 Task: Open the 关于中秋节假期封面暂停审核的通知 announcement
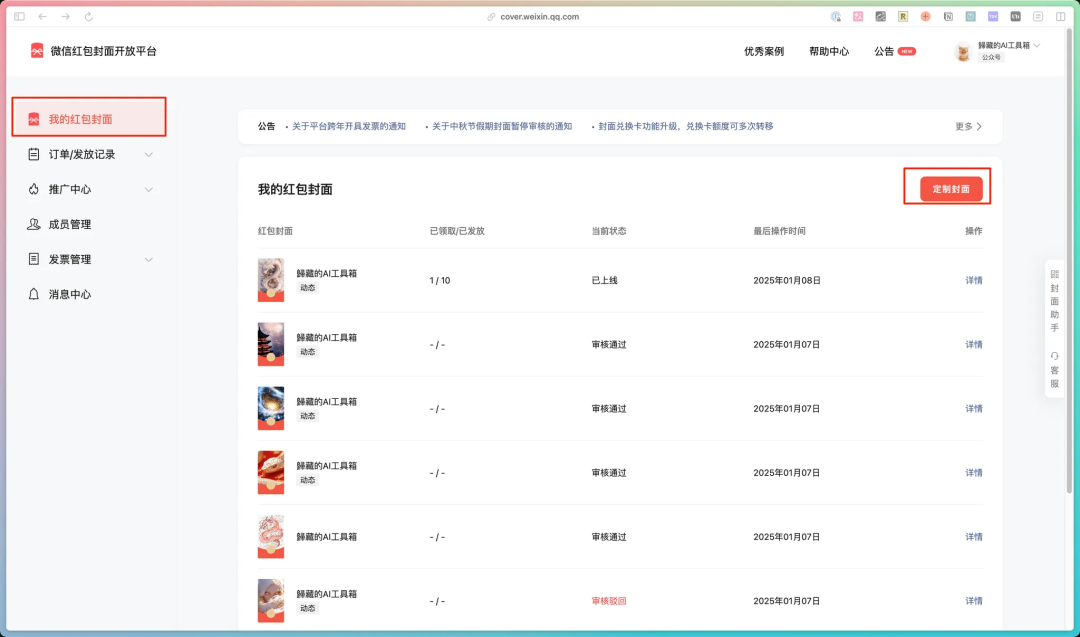click(x=501, y=126)
